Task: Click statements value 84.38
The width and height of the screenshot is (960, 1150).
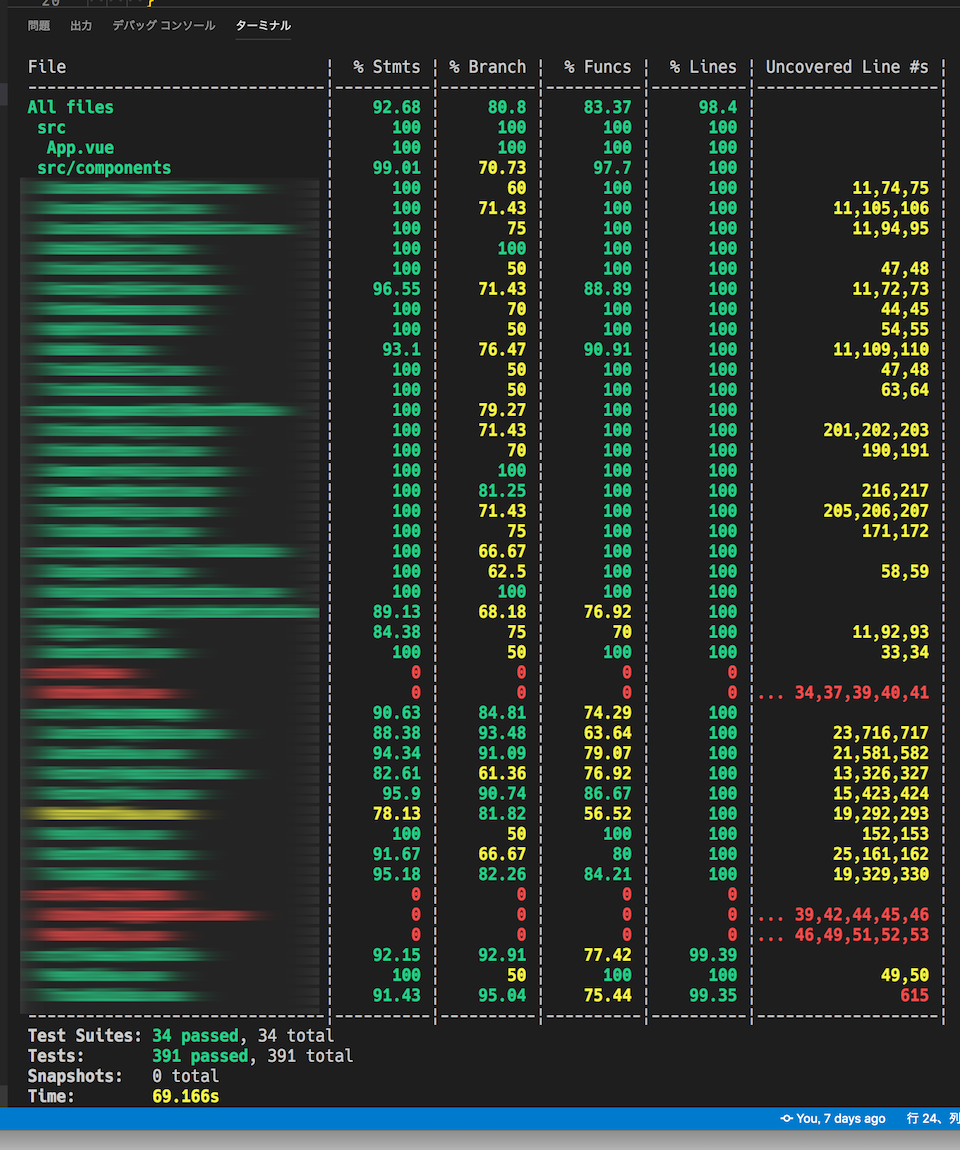Action: pos(397,631)
